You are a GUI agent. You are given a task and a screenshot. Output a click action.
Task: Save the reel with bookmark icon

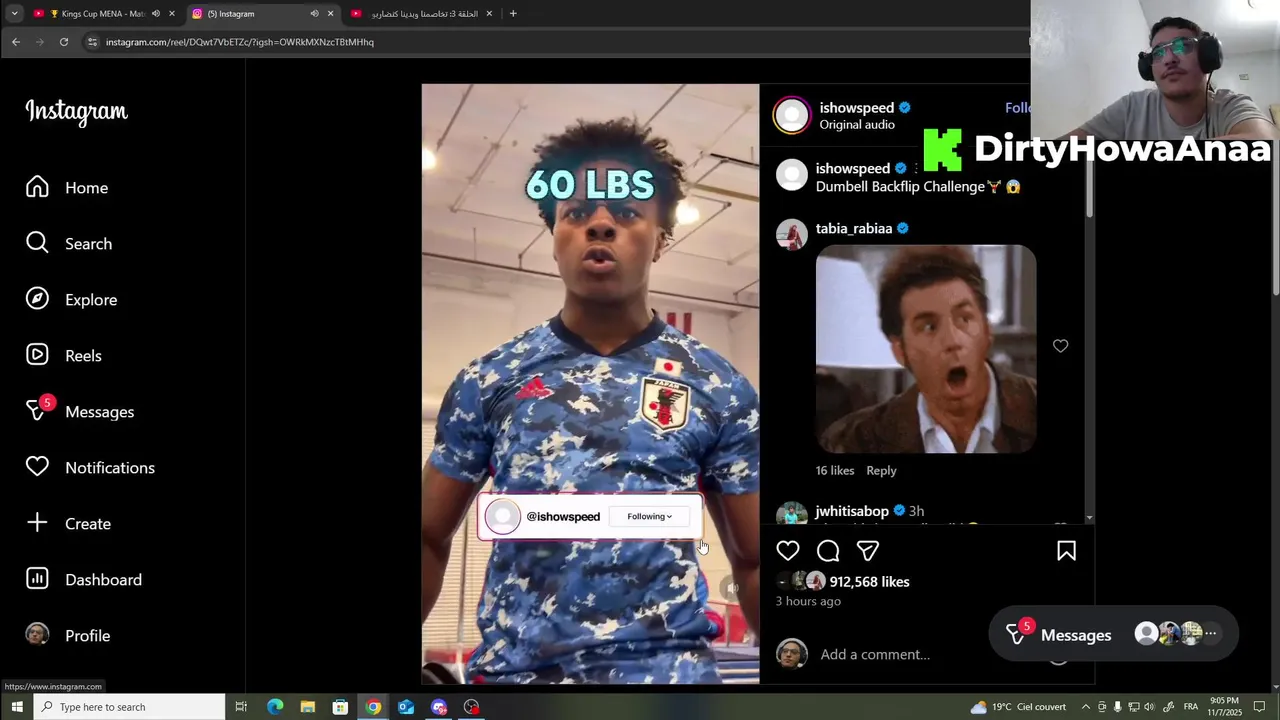1066,551
